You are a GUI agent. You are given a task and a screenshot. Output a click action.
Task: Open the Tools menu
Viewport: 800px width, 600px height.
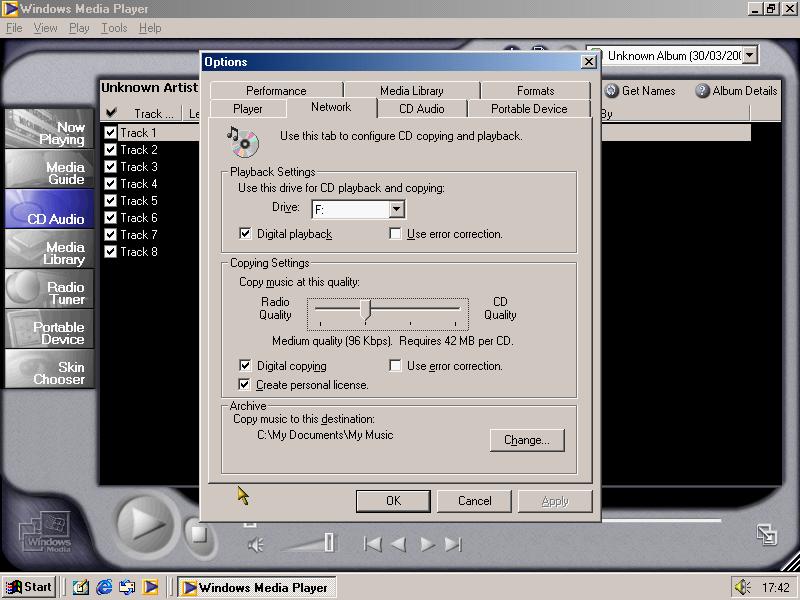(x=114, y=28)
